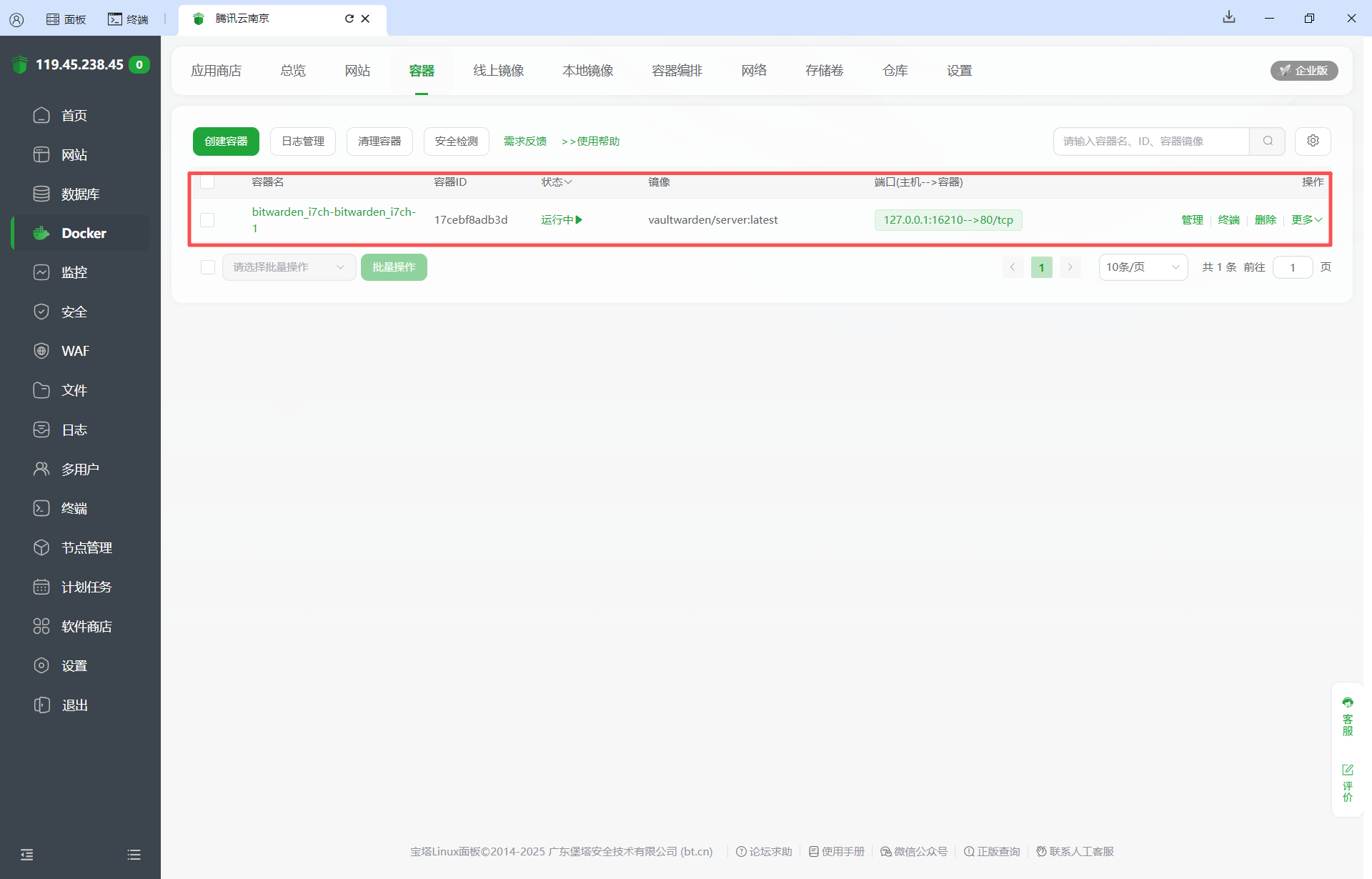Tick the checkbox beside batch operation dropdown
This screenshot has width=1372, height=879.
pyautogui.click(x=208, y=267)
